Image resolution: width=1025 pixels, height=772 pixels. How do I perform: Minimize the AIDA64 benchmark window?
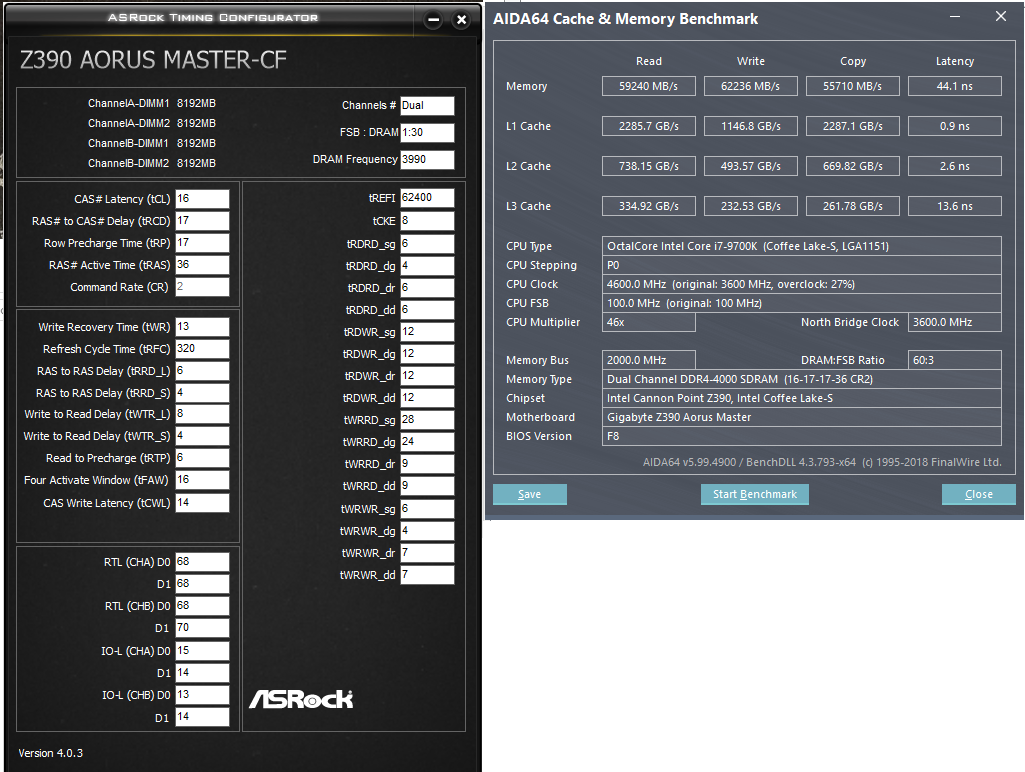(x=955, y=16)
